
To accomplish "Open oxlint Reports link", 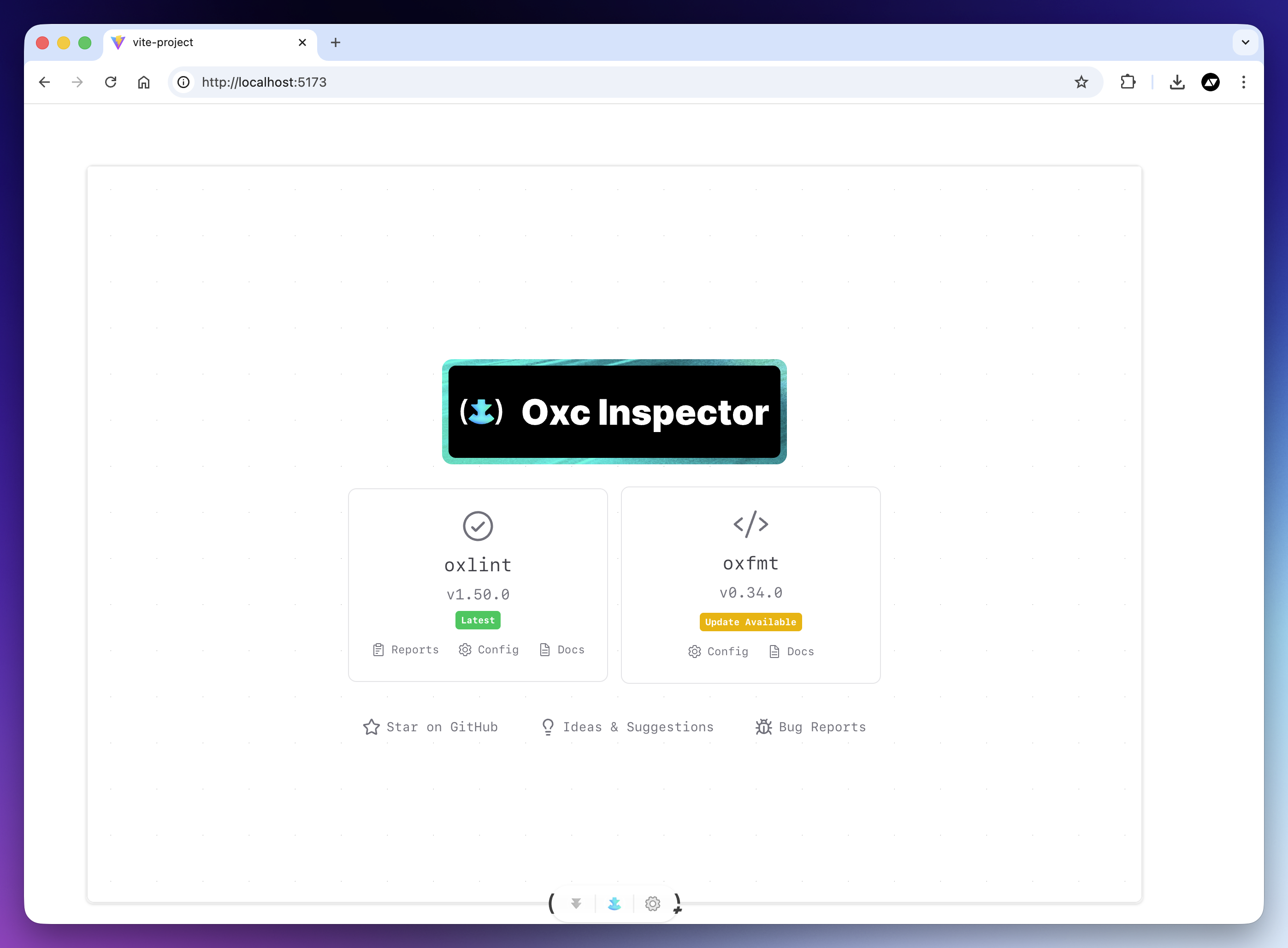I will coord(406,650).
